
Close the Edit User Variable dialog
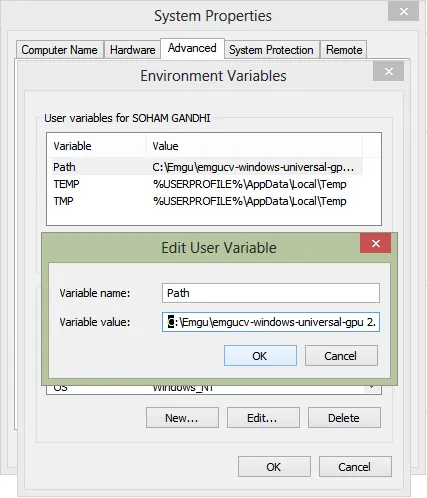tap(375, 243)
